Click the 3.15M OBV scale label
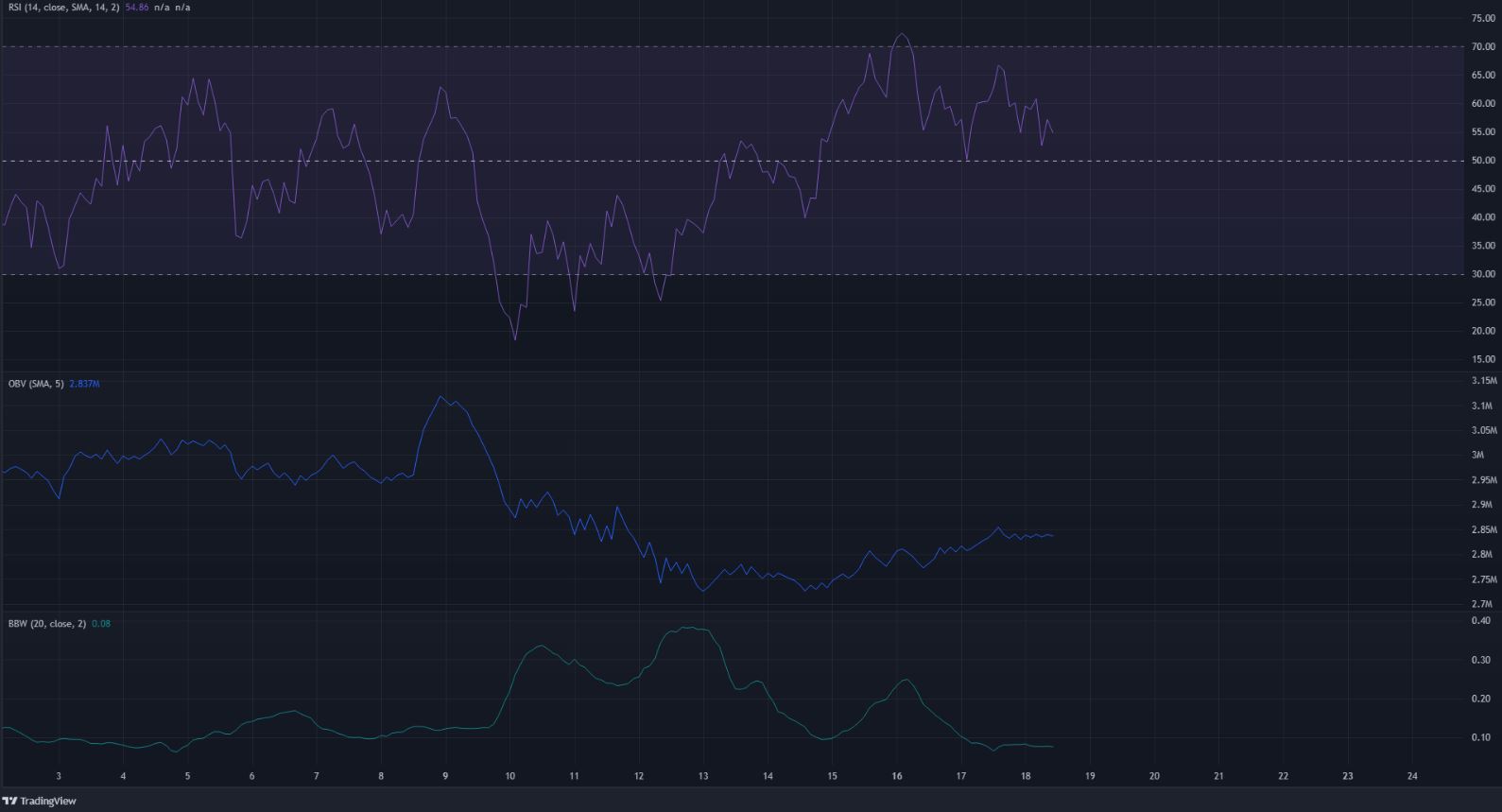 (1485, 381)
